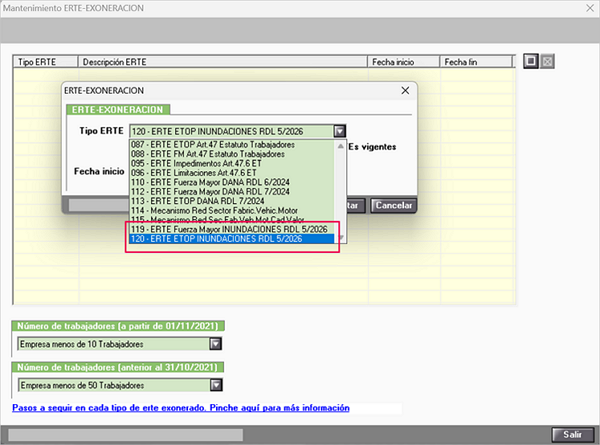The image size is (600, 445).
Task: Click the Tipo ERTE column header
Action: pyautogui.click(x=46, y=62)
